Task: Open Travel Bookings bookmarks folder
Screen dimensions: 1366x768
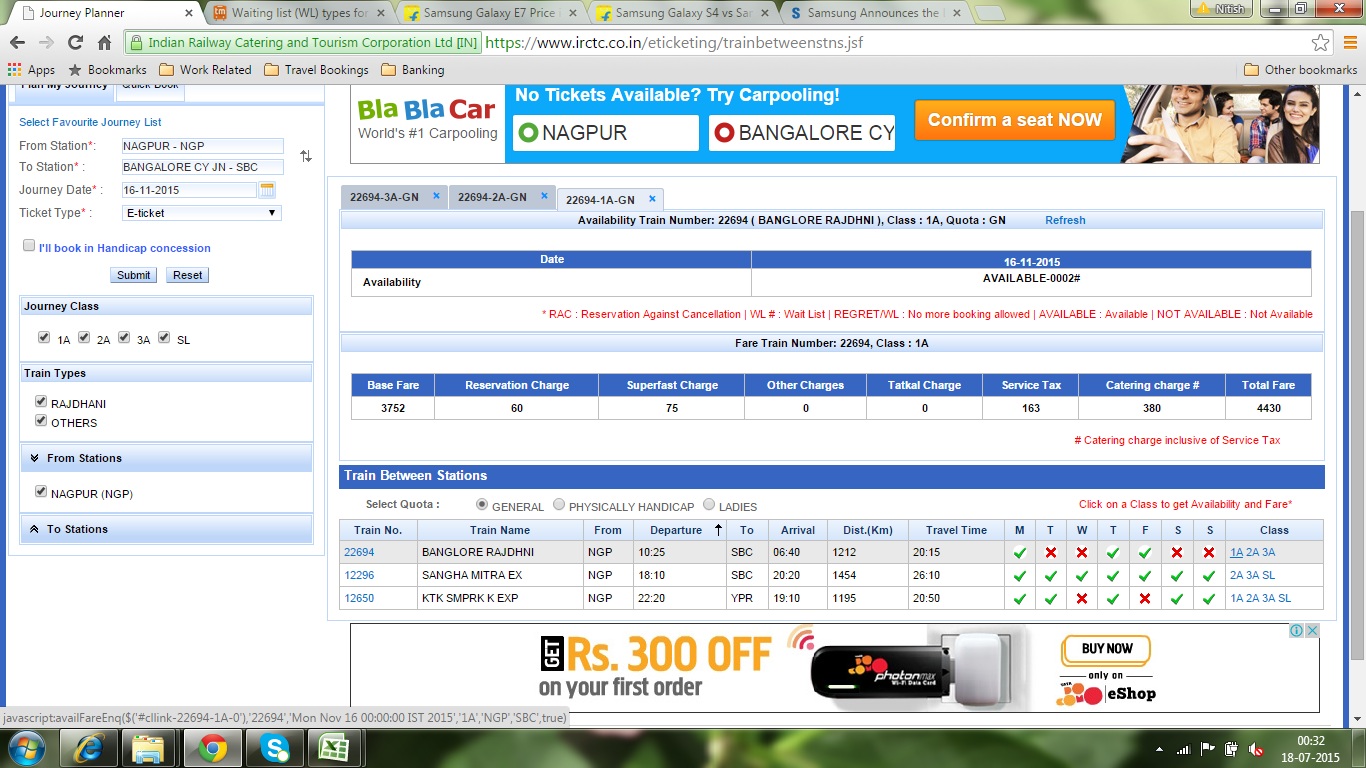Action: (316, 70)
